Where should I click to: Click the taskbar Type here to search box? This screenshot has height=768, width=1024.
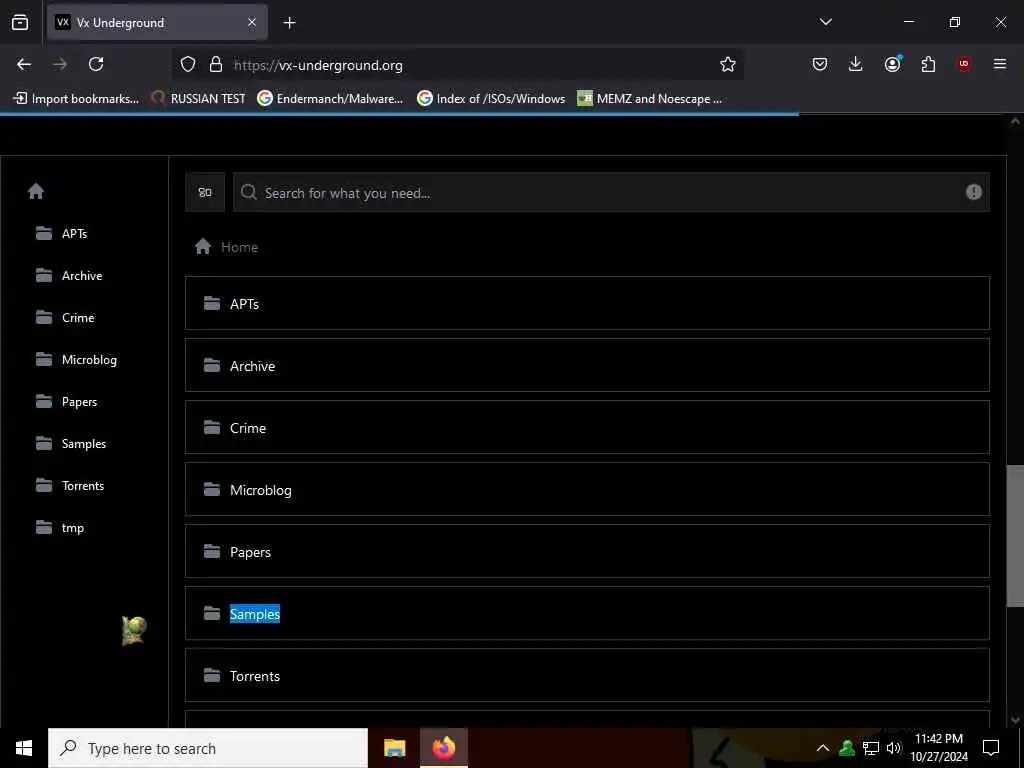(208, 748)
